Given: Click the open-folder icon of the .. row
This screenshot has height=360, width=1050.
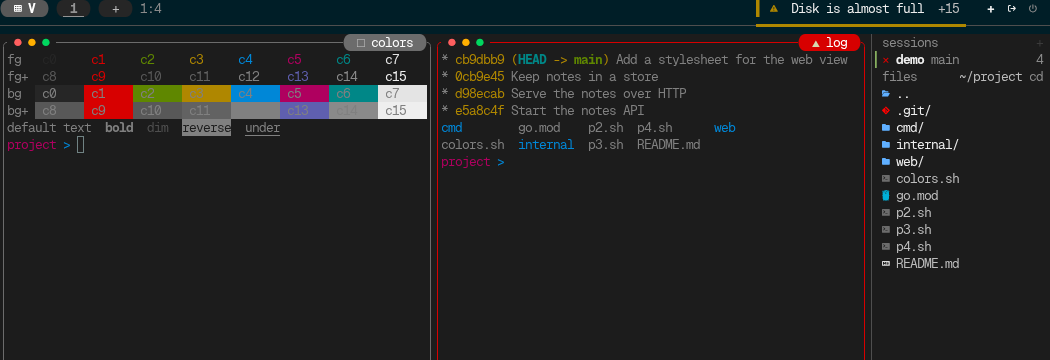Looking at the screenshot, I should pyautogui.click(x=886, y=94).
